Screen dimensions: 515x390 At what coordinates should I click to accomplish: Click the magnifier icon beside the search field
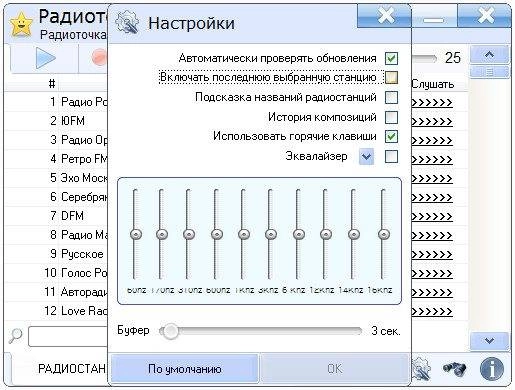point(15,336)
